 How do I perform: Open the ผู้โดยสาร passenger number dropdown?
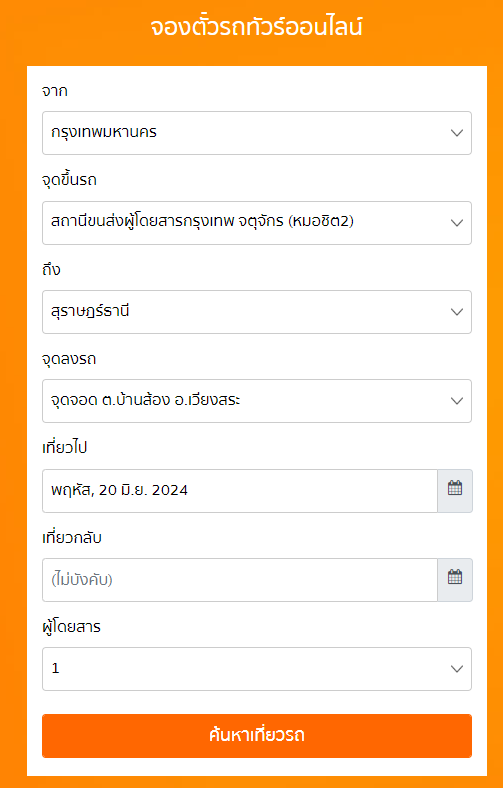[257, 669]
